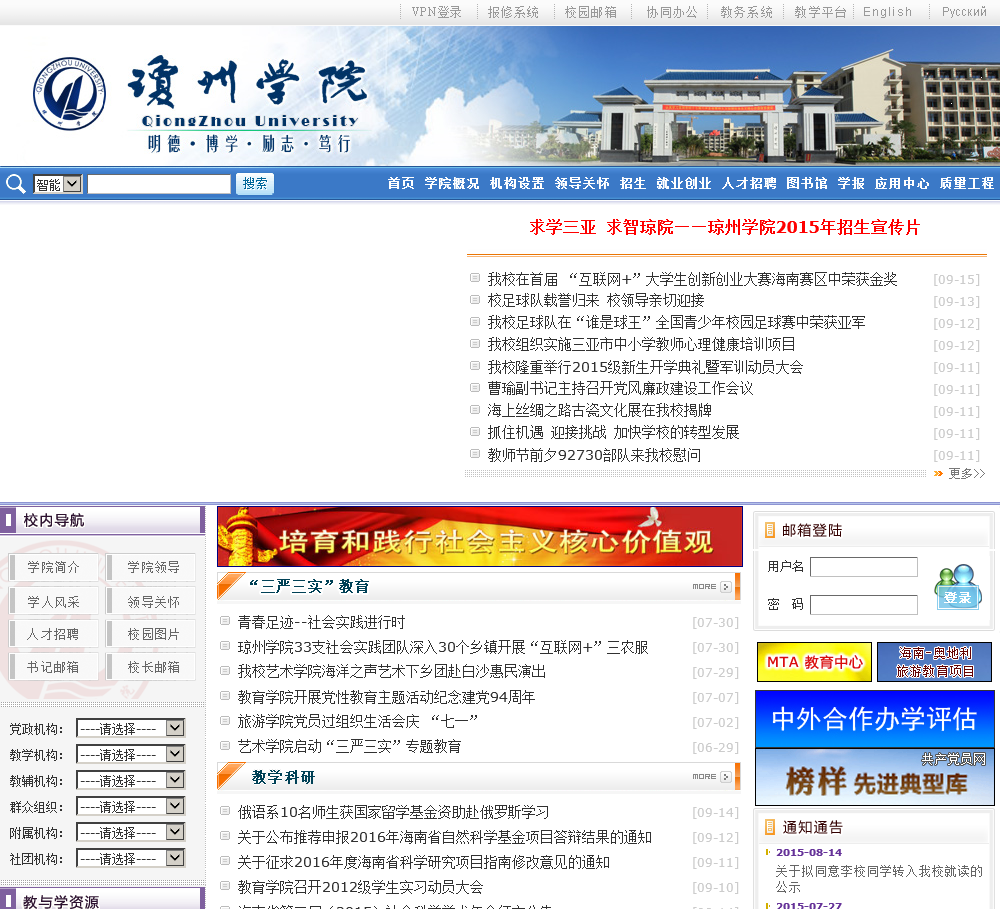Open news 曹瑜副书记主持召开党风廉政建设工作会议

621,388
